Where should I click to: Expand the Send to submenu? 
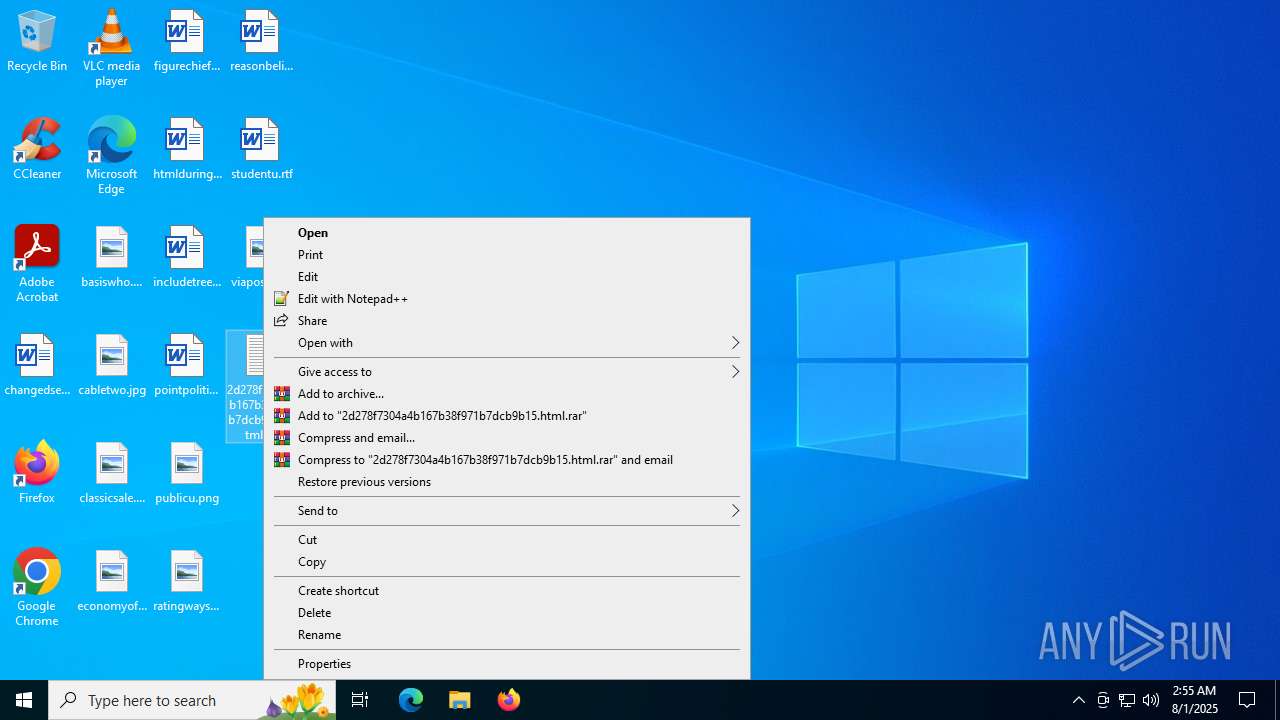coord(507,511)
